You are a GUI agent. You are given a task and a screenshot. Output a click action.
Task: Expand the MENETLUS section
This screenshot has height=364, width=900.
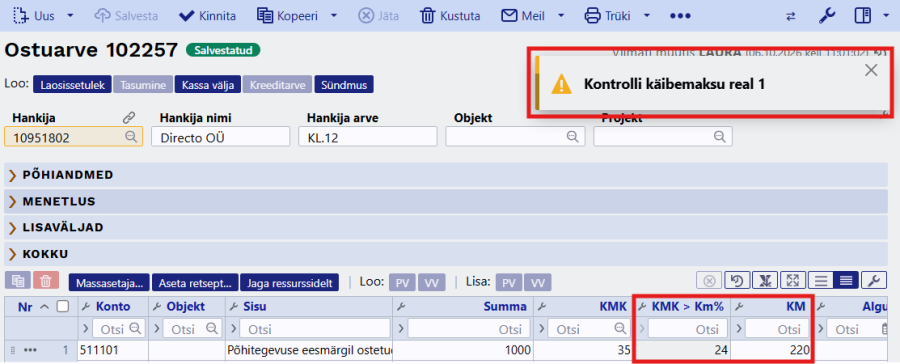click(x=446, y=202)
